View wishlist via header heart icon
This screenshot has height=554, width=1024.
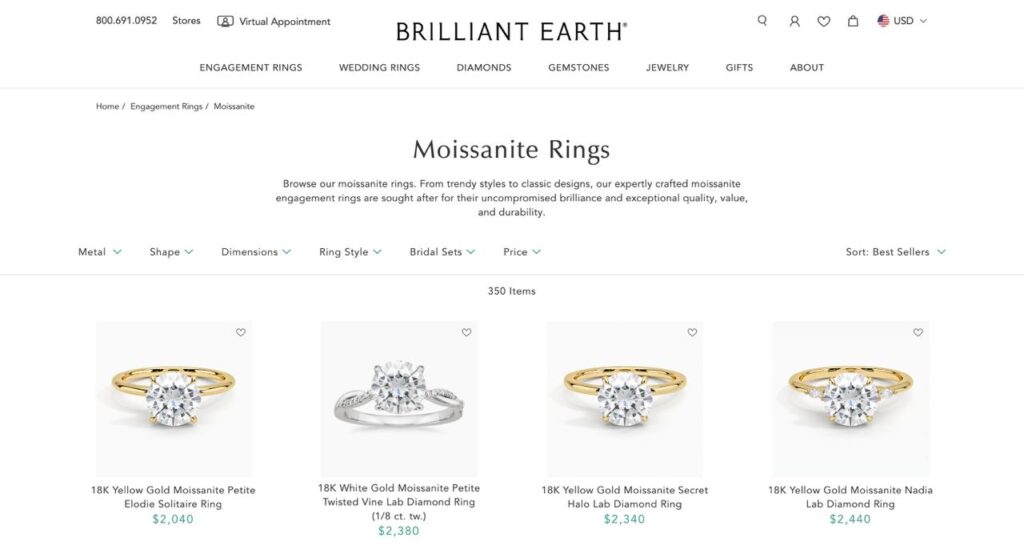(824, 22)
